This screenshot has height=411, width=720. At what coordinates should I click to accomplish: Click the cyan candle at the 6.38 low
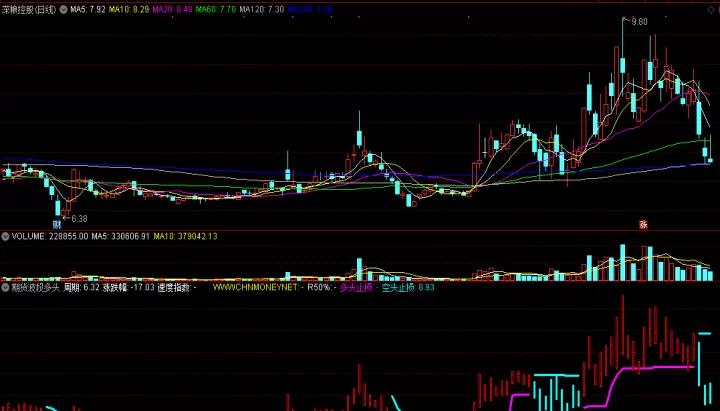point(58,208)
